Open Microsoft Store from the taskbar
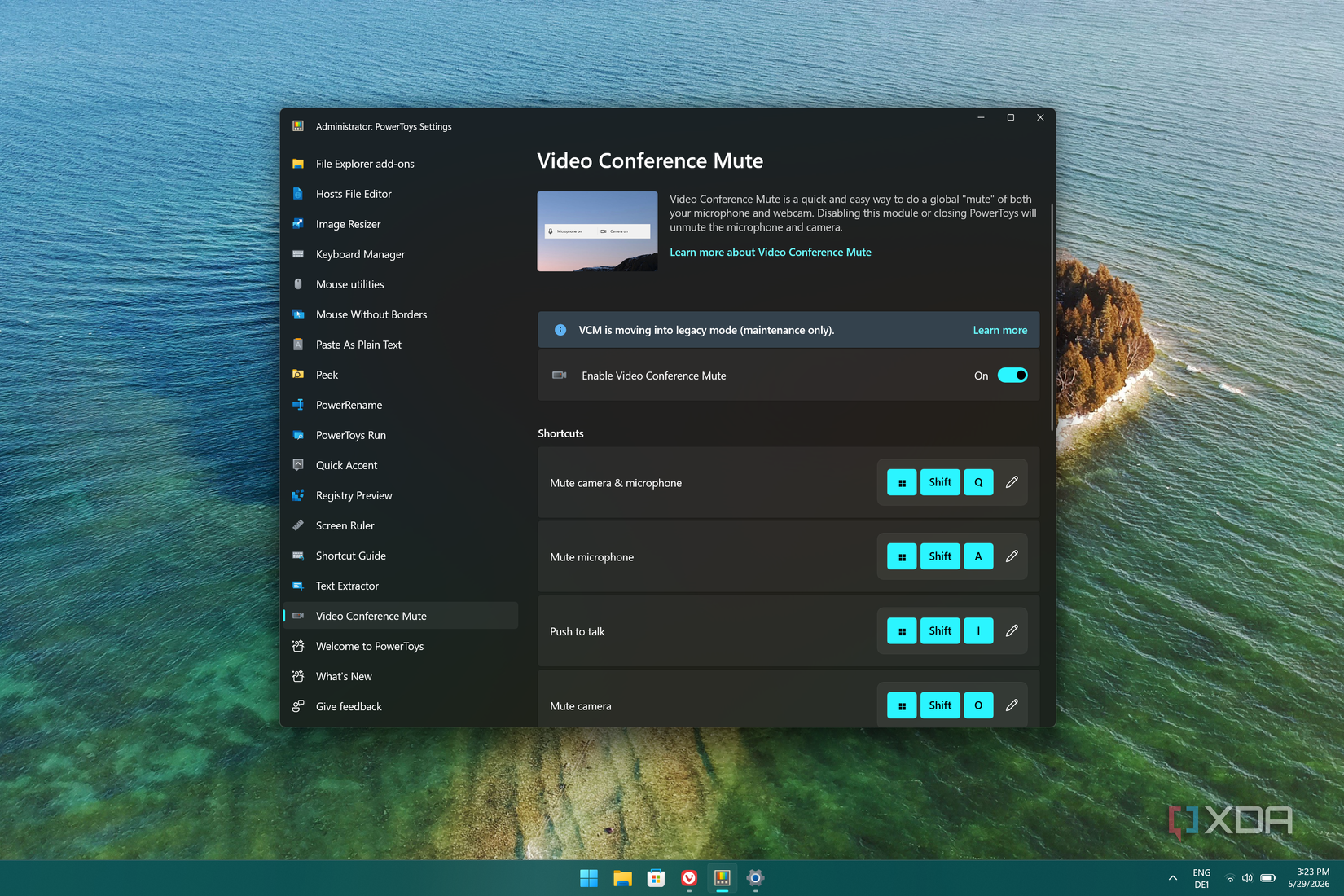Screen dimensions: 1344x896 (x=656, y=878)
